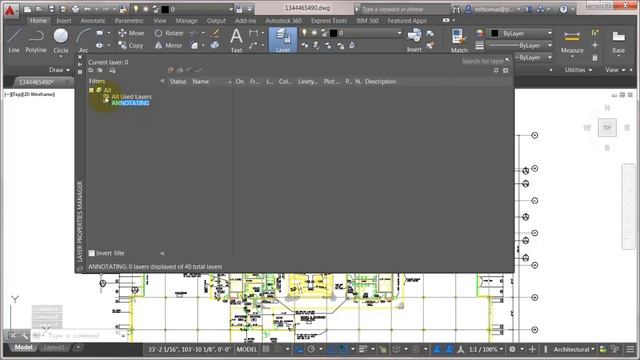Click the Plot print icon in quick access
Image resolution: width=640 pixels, height=360 pixels.
point(76,9)
